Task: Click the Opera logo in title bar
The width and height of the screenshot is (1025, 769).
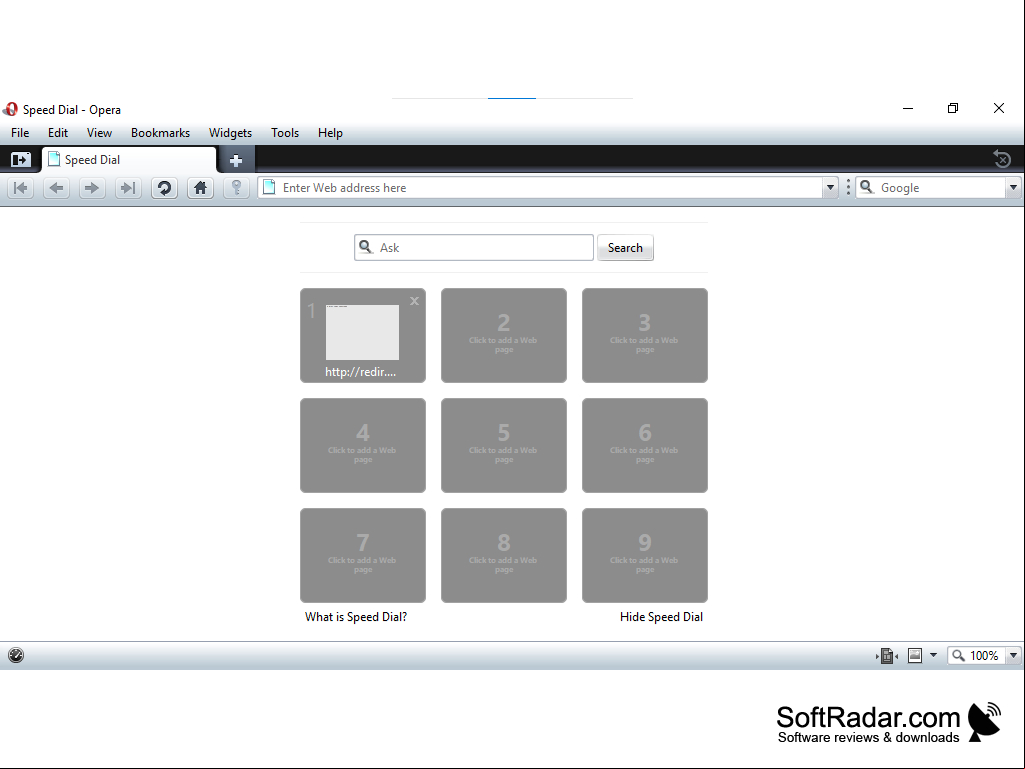Action: [x=10, y=109]
